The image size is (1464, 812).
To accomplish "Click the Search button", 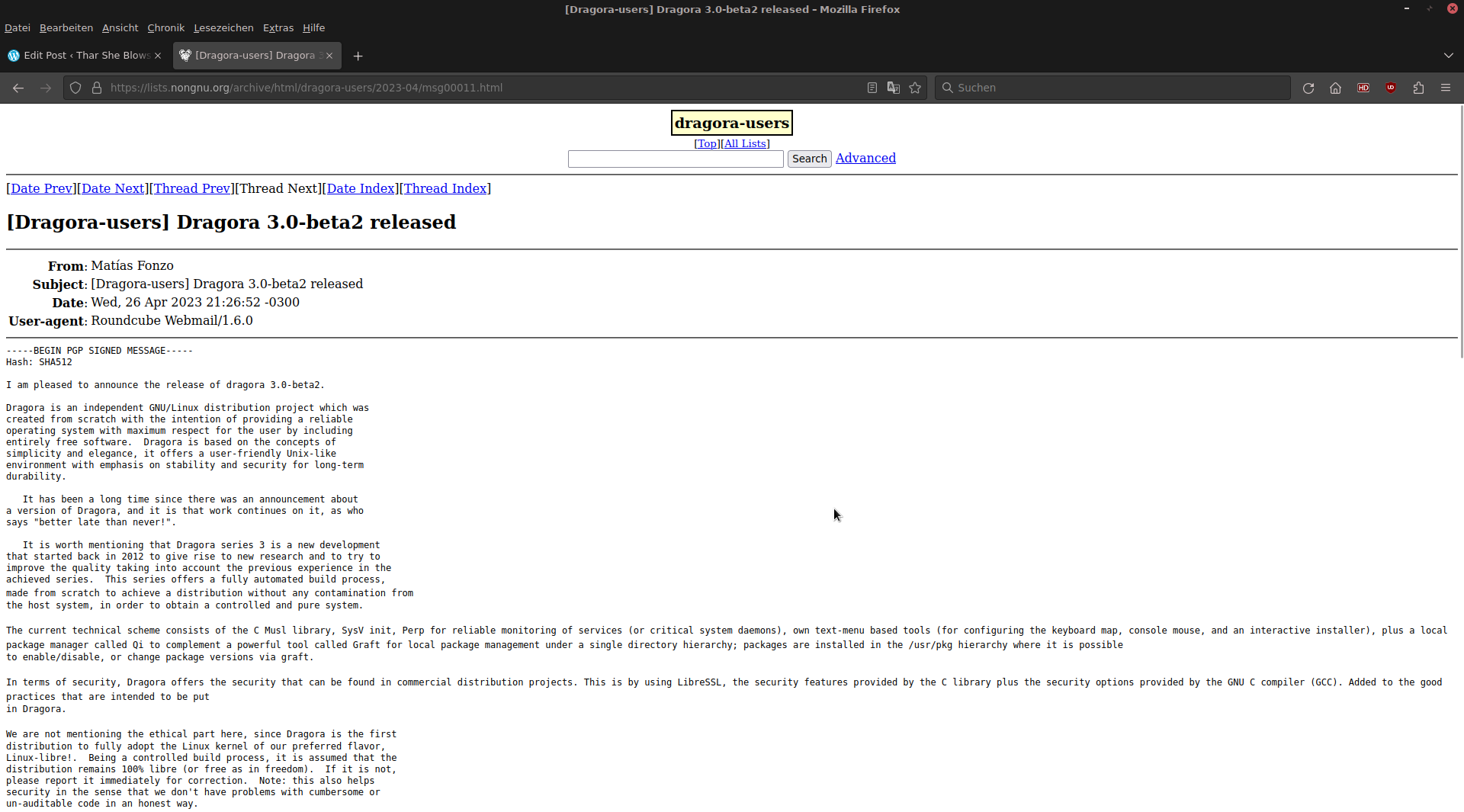I will pos(809,159).
